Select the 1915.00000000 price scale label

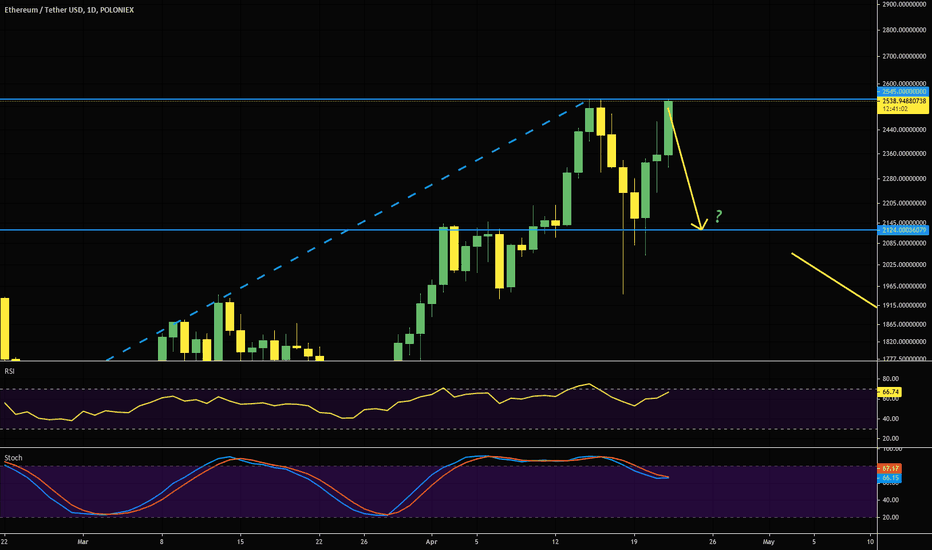(904, 306)
